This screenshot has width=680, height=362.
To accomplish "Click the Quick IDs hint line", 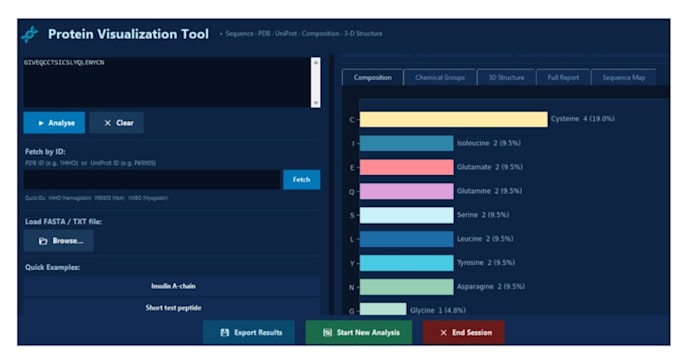I will pyautogui.click(x=96, y=198).
